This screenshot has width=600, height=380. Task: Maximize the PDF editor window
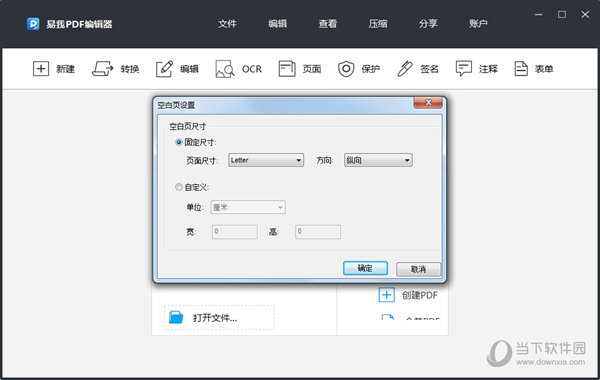(562, 15)
